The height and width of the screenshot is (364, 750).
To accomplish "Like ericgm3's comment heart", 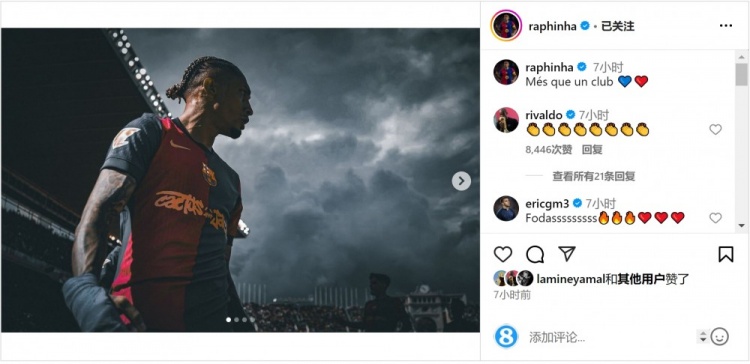I will pyautogui.click(x=715, y=218).
